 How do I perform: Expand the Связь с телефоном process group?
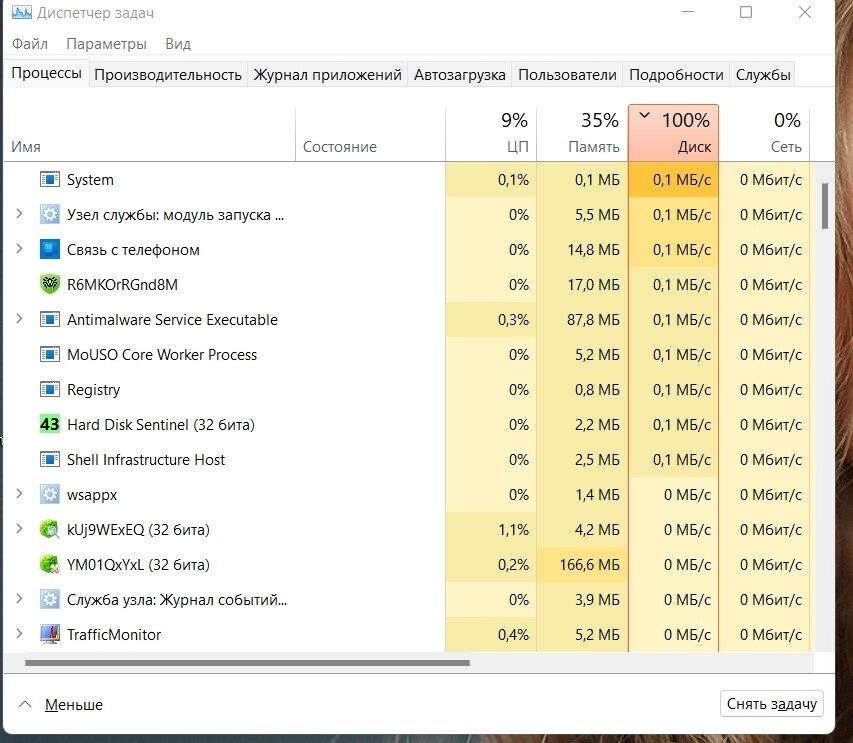[x=20, y=249]
